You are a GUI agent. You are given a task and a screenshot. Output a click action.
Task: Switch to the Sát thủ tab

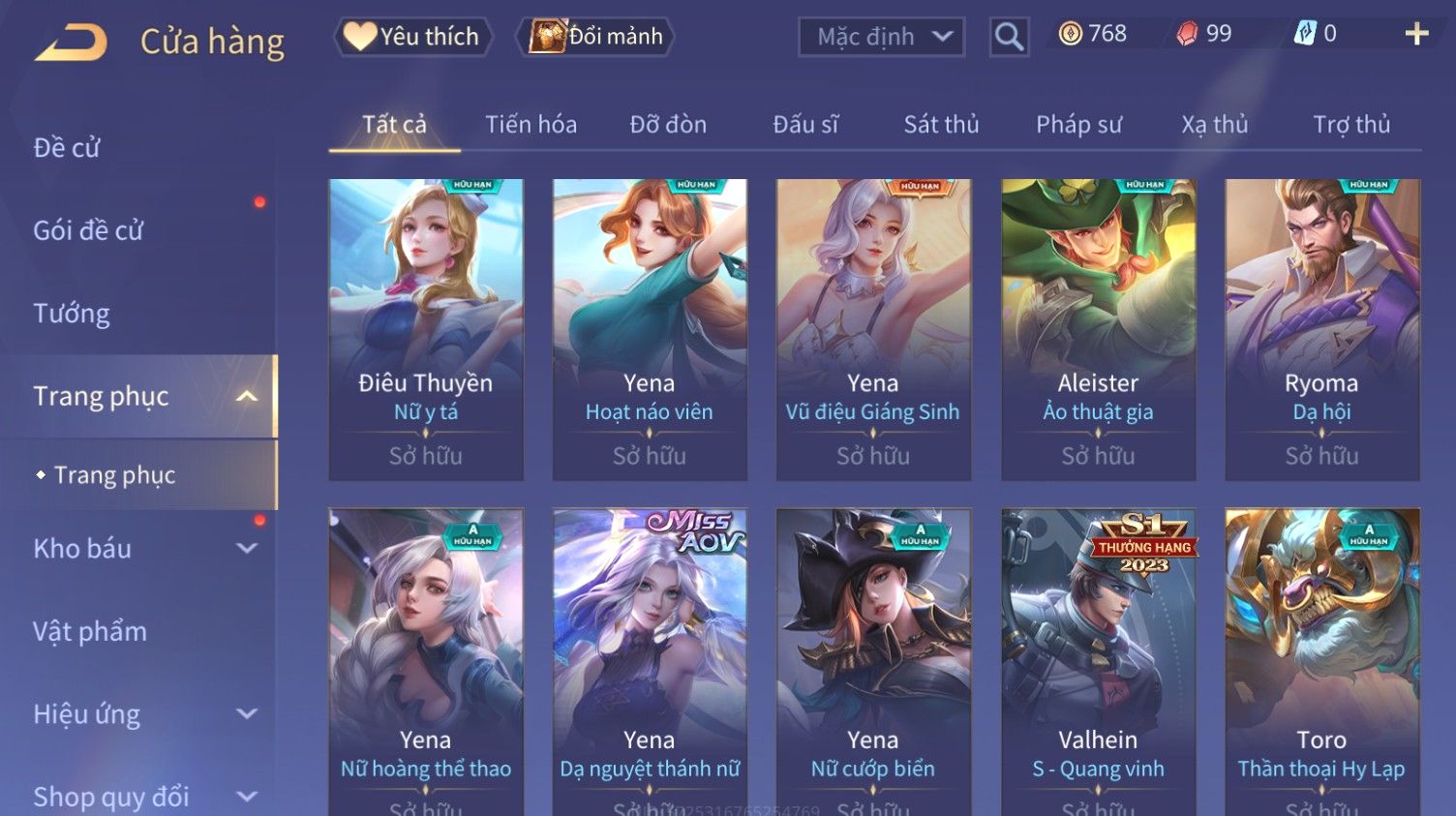point(941,125)
